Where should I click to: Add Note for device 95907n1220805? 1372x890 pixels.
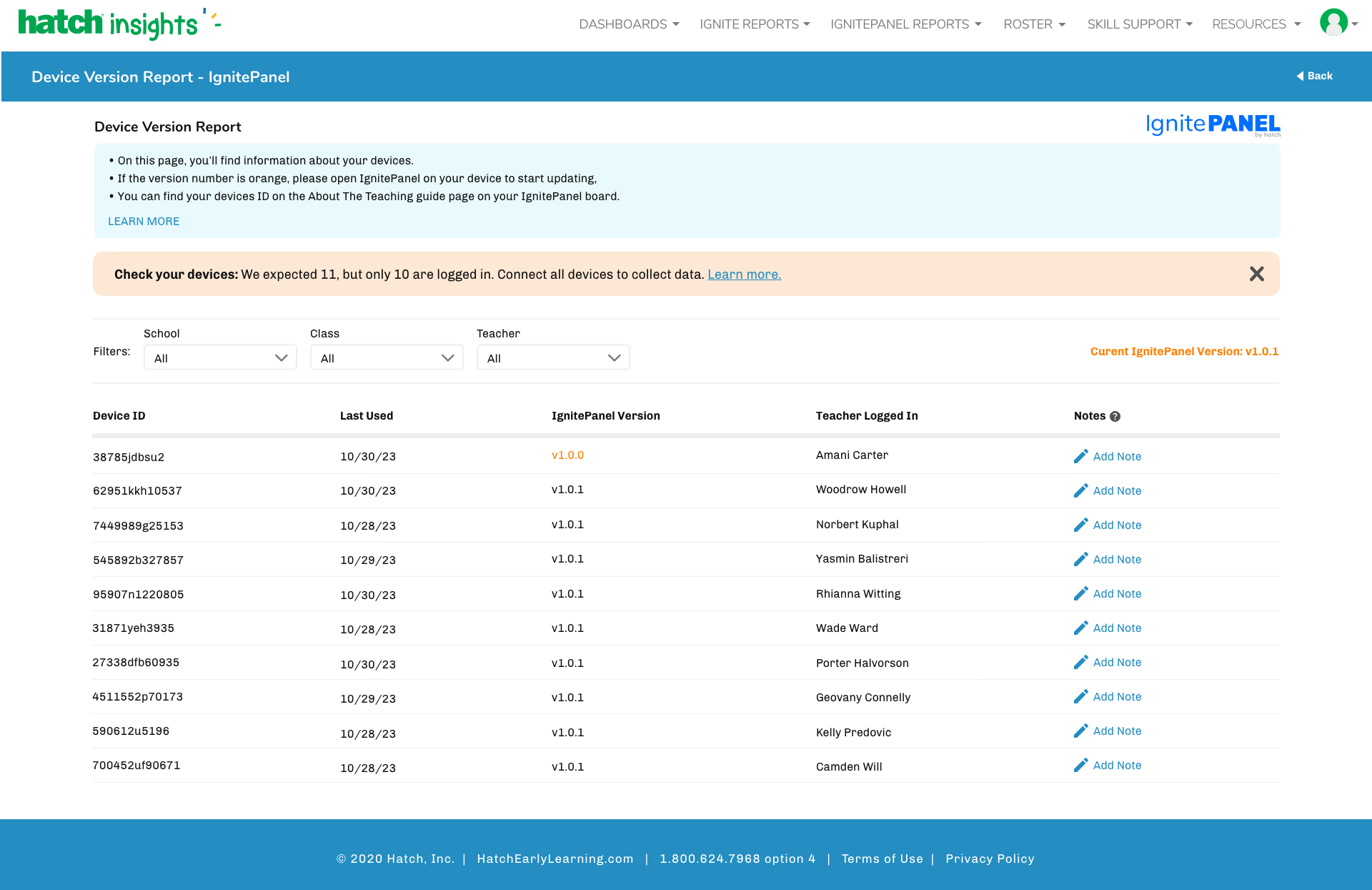click(1117, 593)
